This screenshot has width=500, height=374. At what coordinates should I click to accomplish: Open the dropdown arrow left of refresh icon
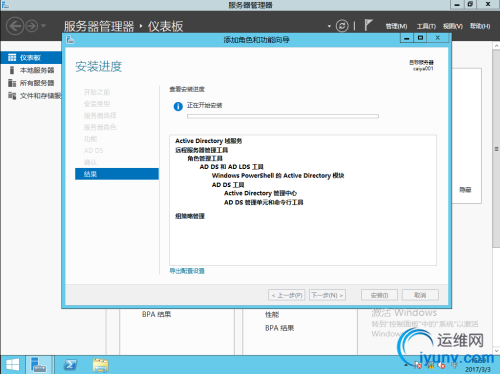(329, 26)
